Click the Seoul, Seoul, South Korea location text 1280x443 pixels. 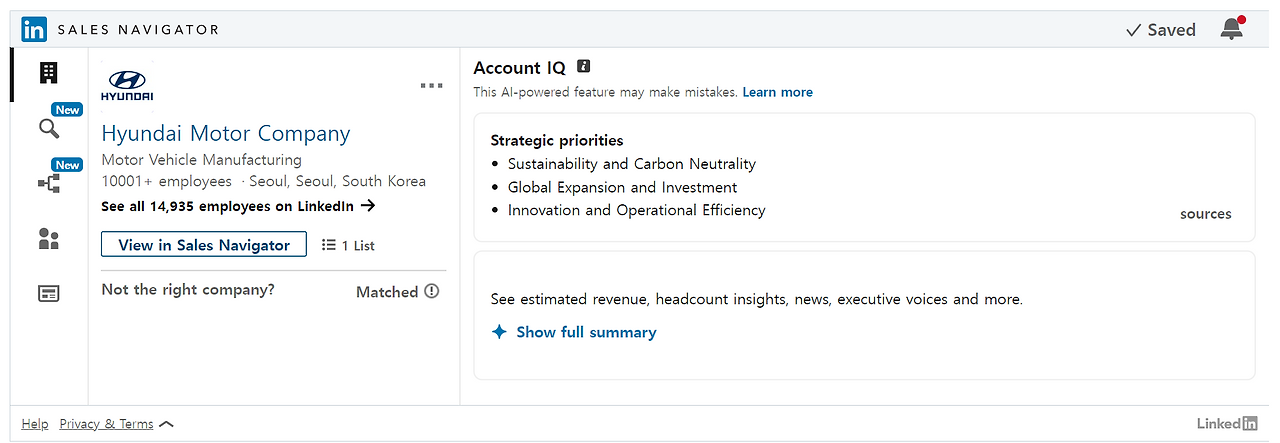point(337,182)
